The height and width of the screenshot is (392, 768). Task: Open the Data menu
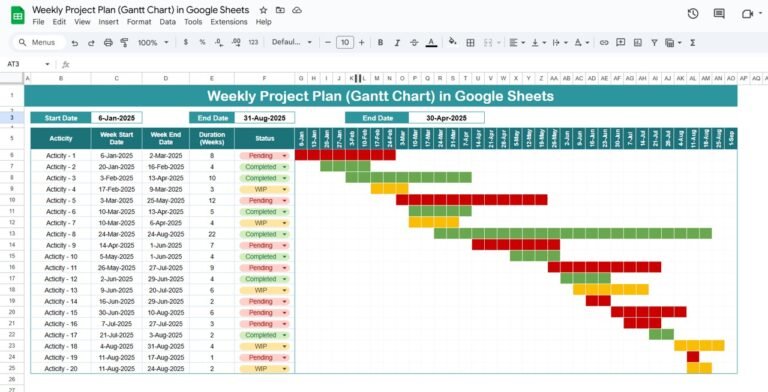pyautogui.click(x=168, y=22)
